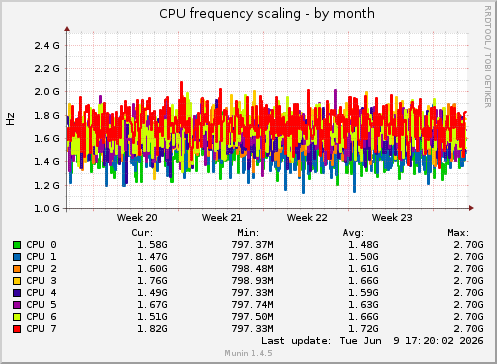
Task: Click the '1.6 G' y-axis label
Action: [47, 138]
